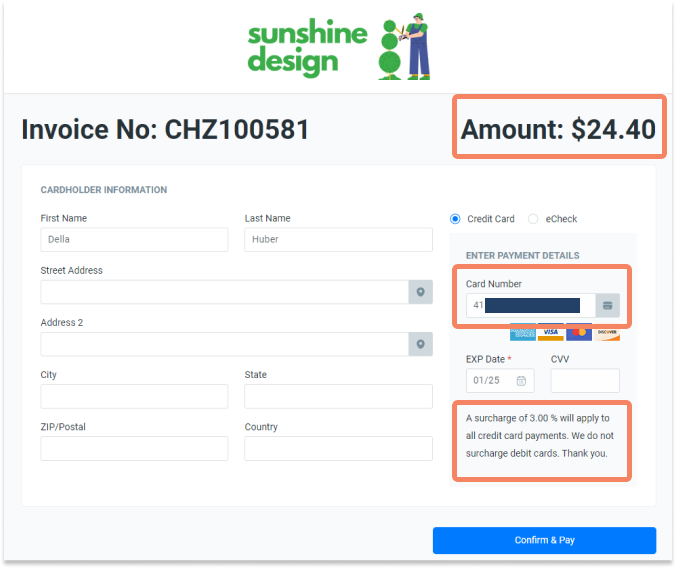Open the EXP Date calendar icon

click(521, 381)
